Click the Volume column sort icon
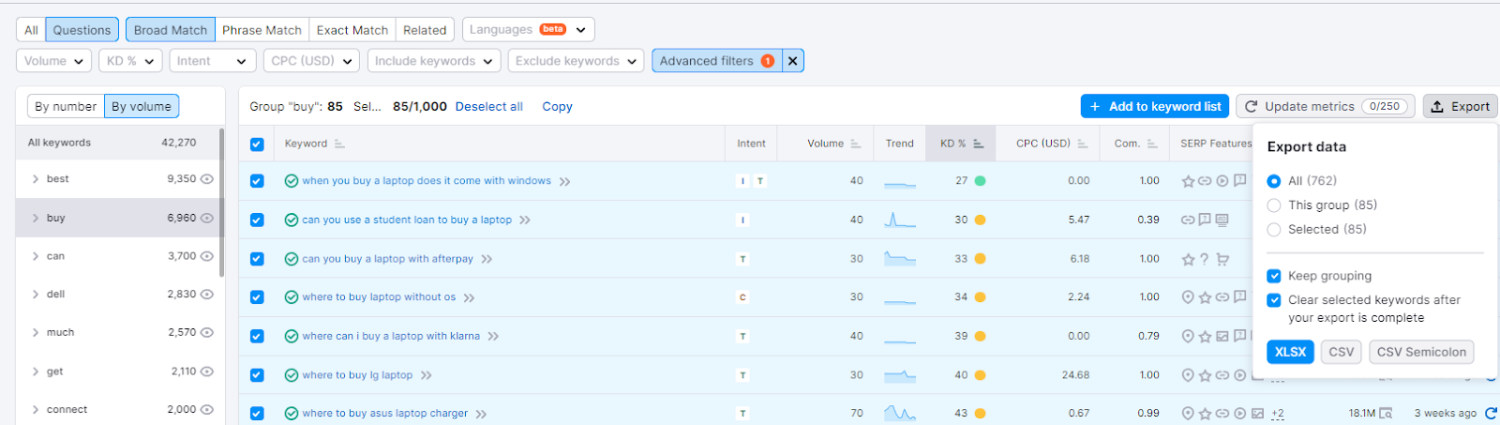The height and width of the screenshot is (425, 1500). pyautogui.click(x=856, y=144)
